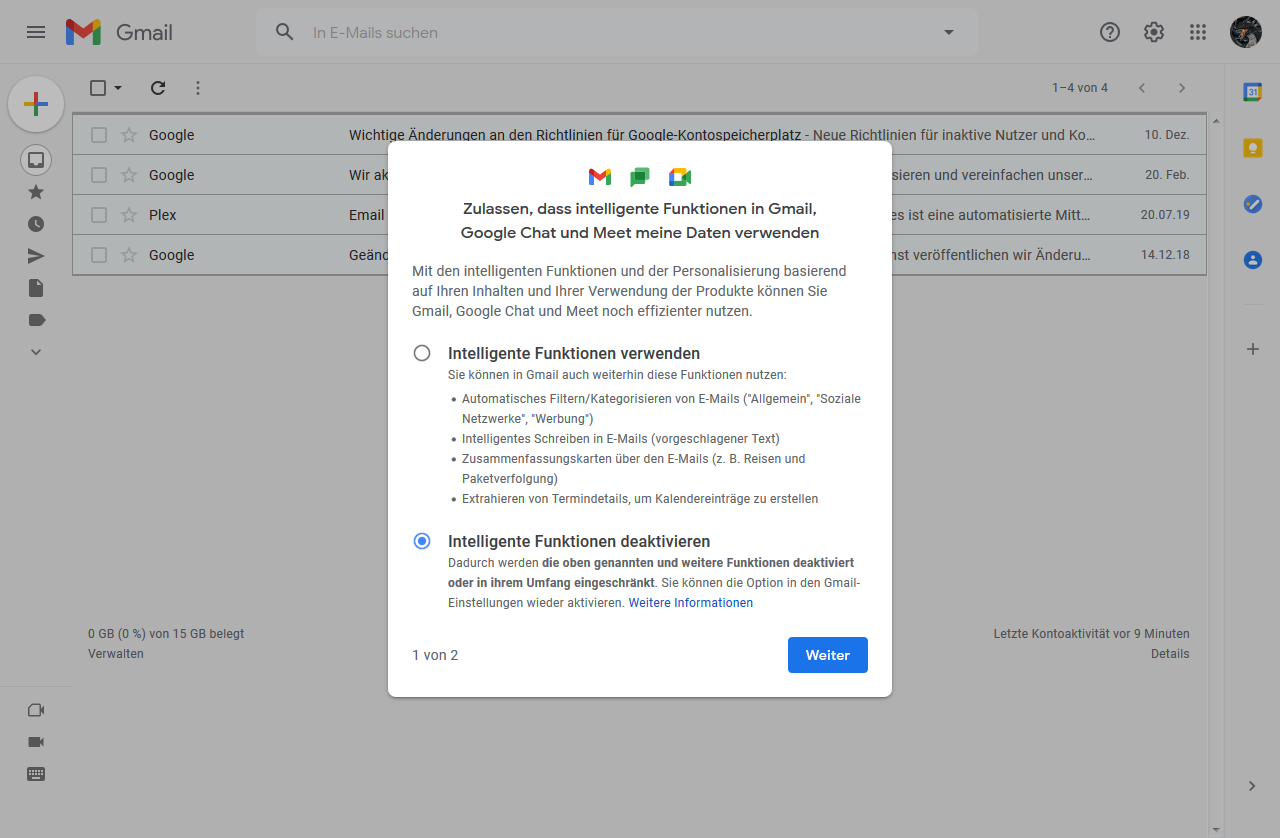Tick checkbox of the Plex email

(99, 215)
